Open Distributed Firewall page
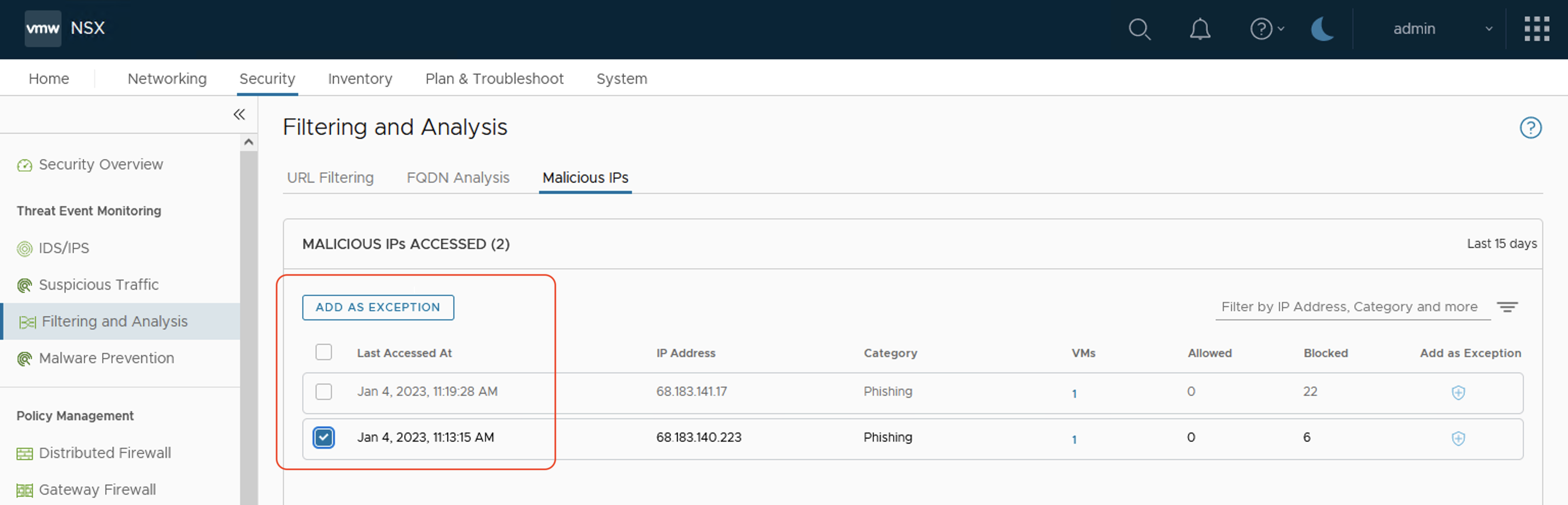 pyautogui.click(x=105, y=452)
